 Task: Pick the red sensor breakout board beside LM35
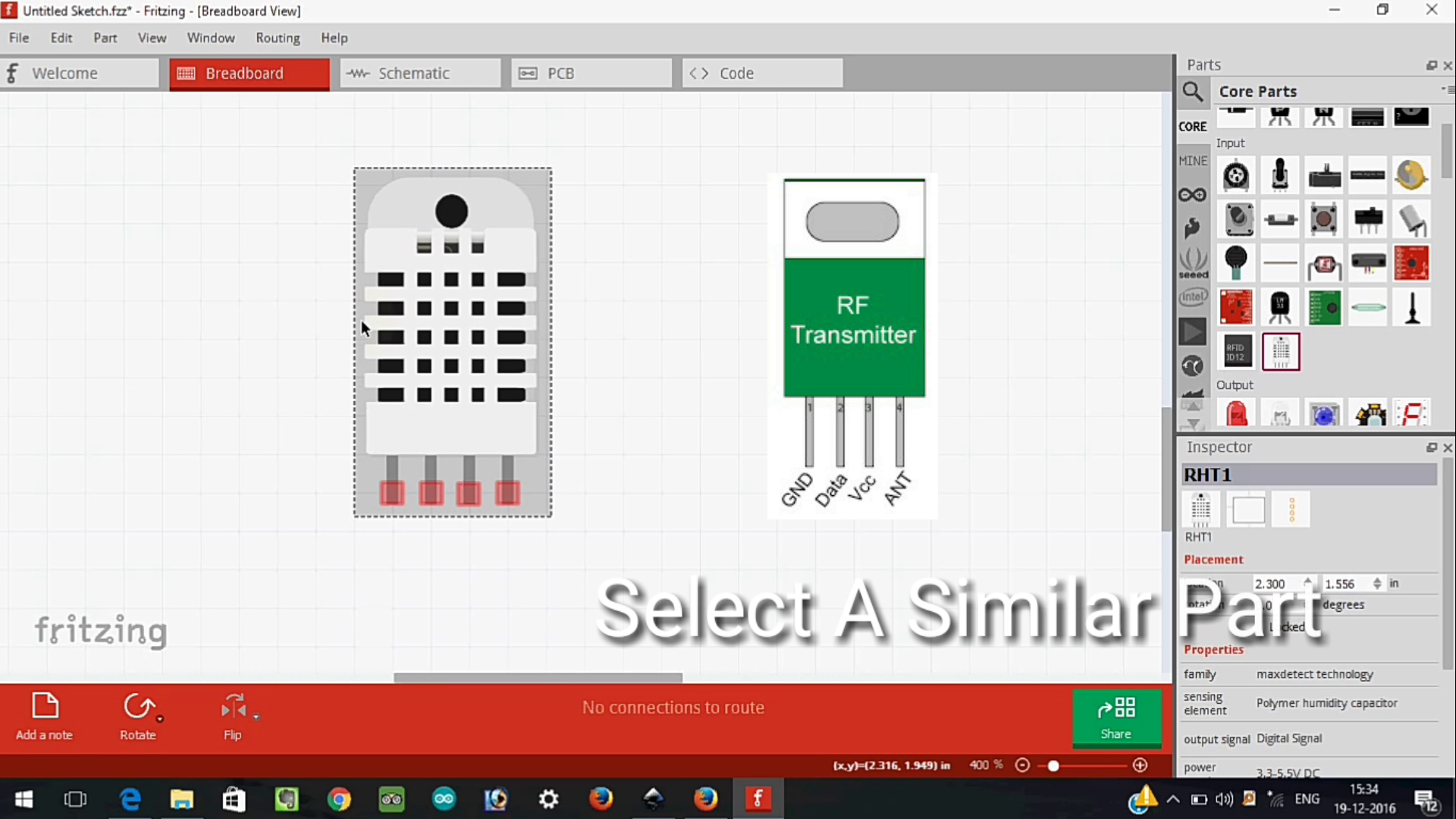click(1236, 308)
